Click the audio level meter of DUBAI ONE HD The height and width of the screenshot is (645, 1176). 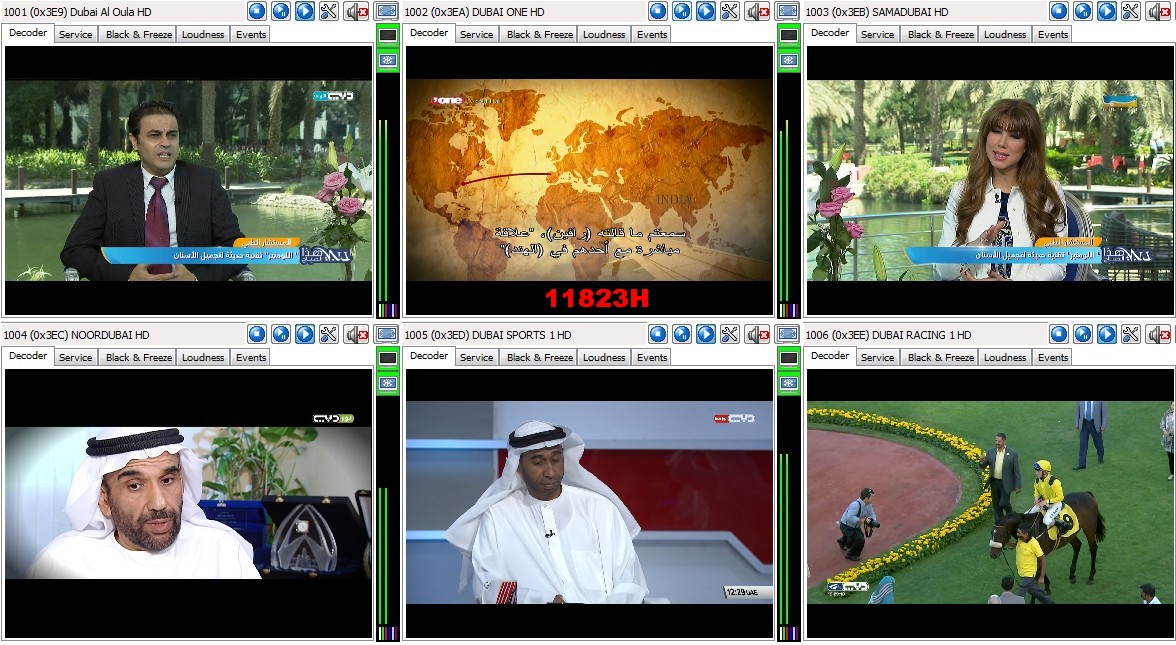(x=789, y=195)
